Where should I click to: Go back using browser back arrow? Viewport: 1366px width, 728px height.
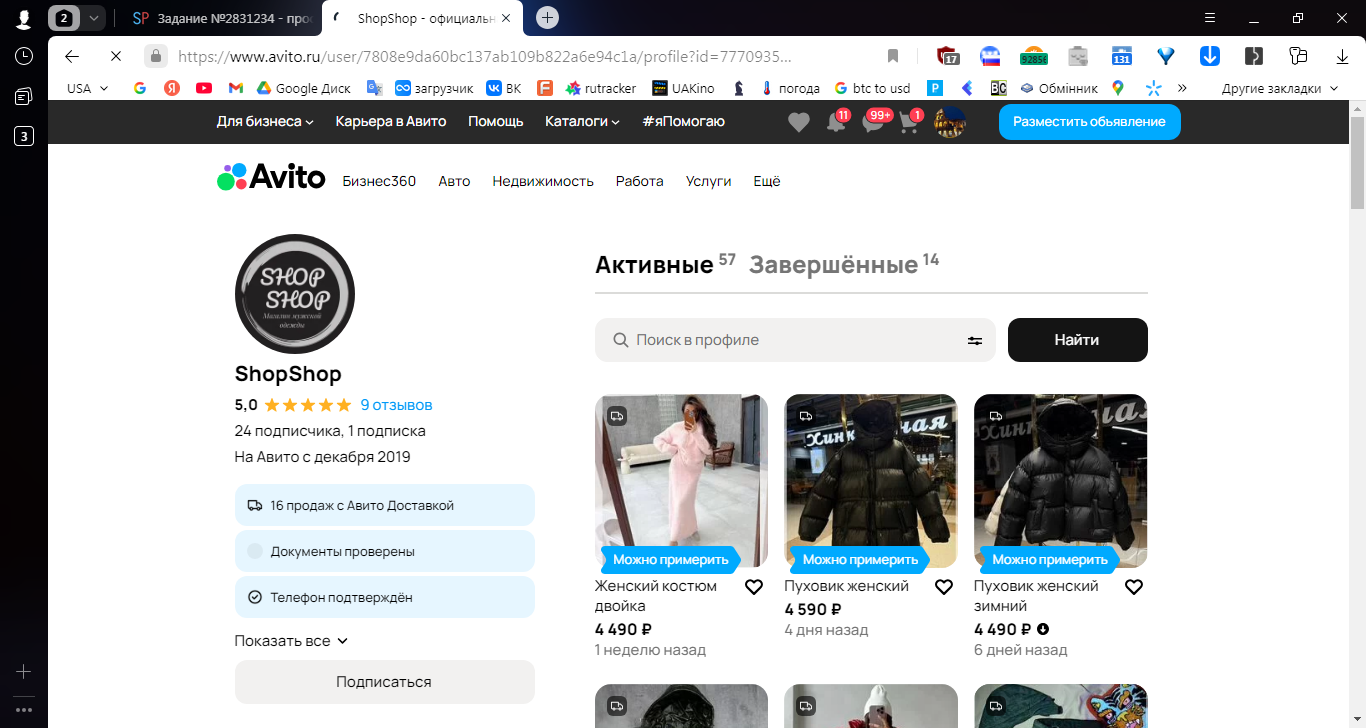pos(71,57)
